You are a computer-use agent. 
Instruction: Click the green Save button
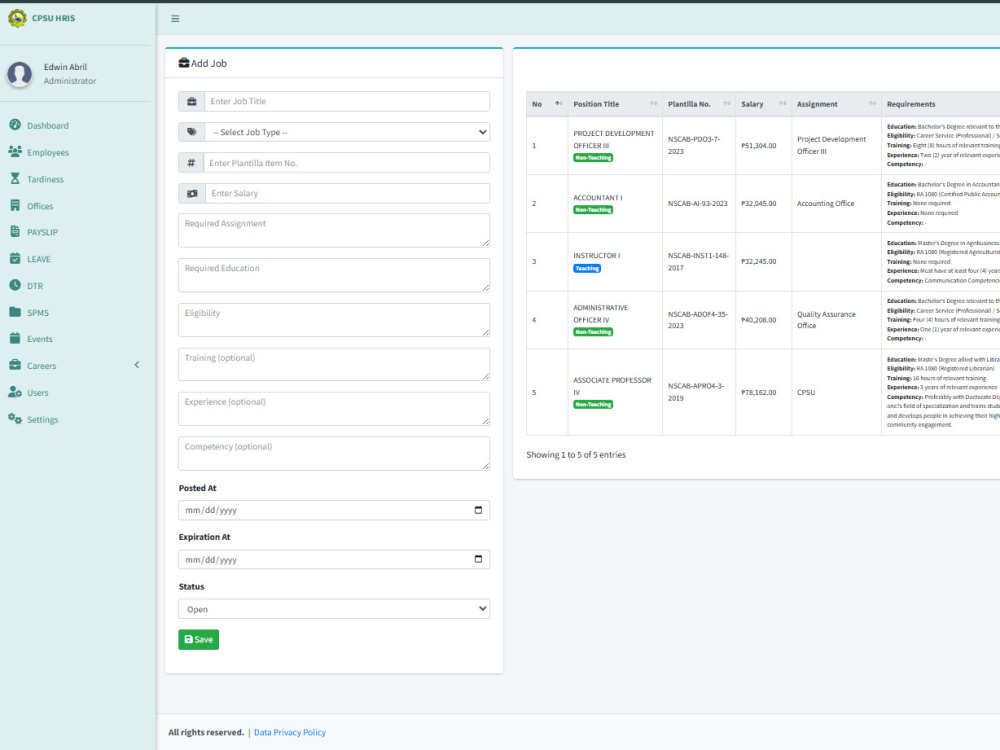point(198,639)
